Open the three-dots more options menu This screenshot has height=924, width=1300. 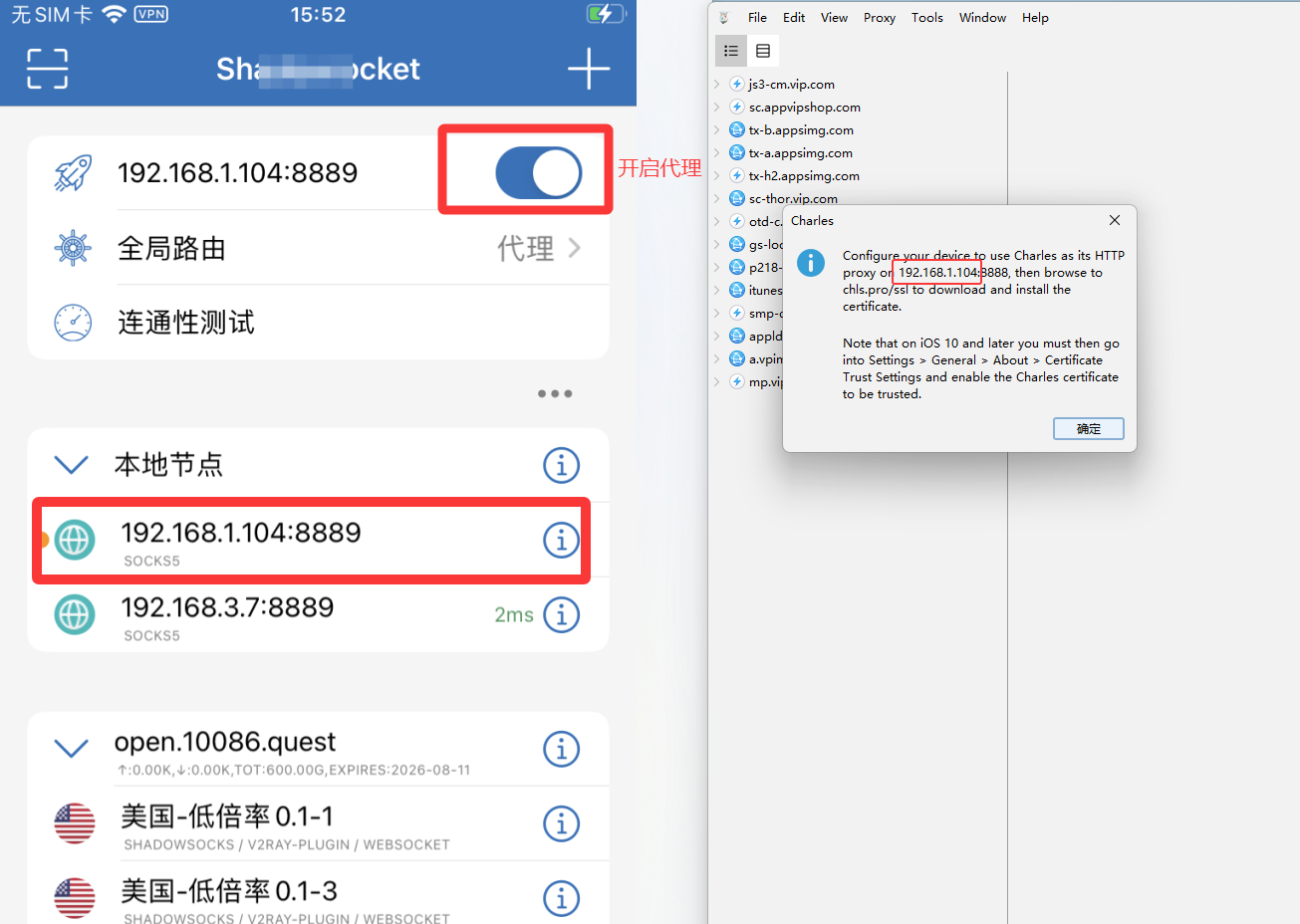point(555,393)
